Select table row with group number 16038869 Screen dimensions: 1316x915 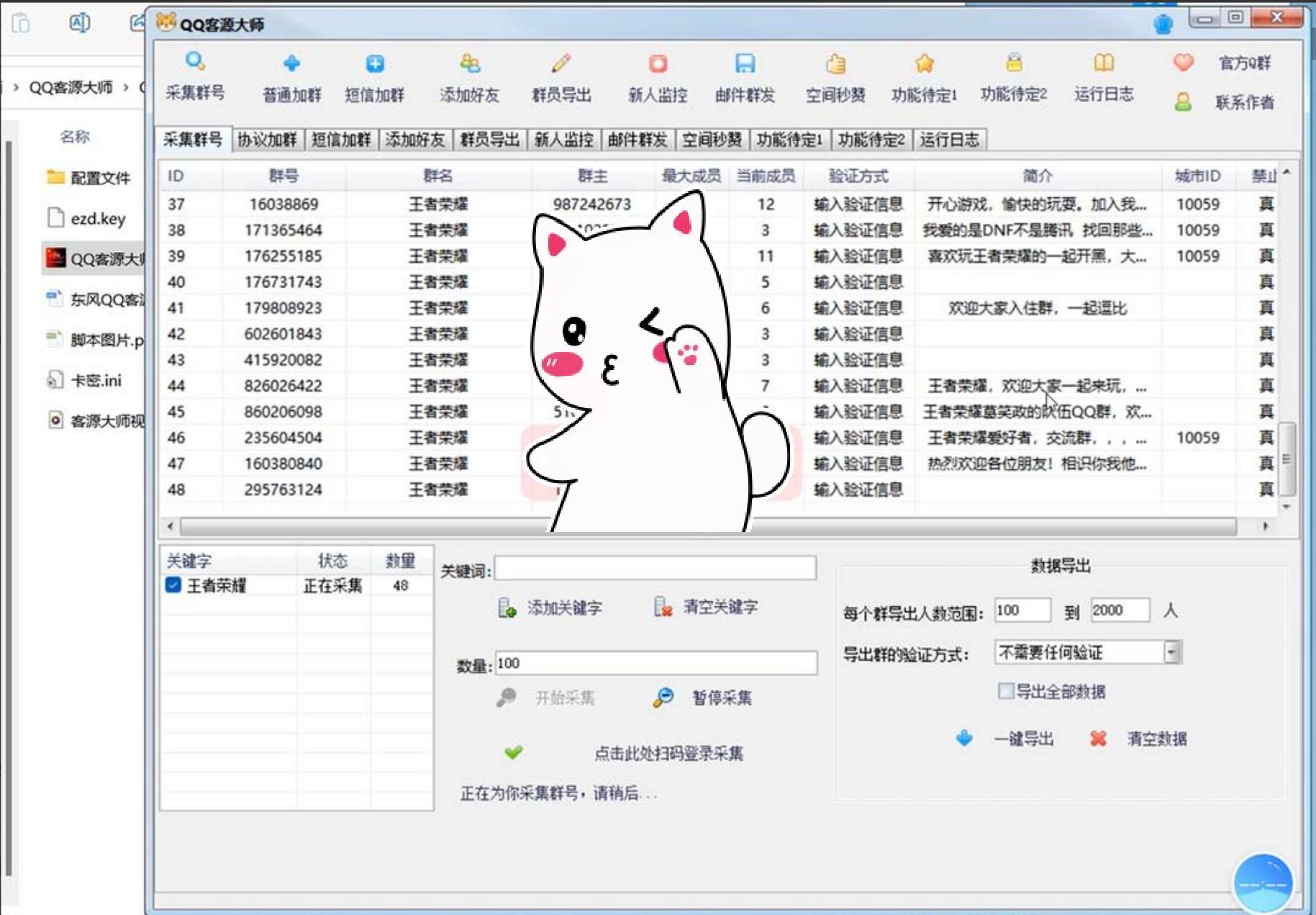click(x=720, y=204)
